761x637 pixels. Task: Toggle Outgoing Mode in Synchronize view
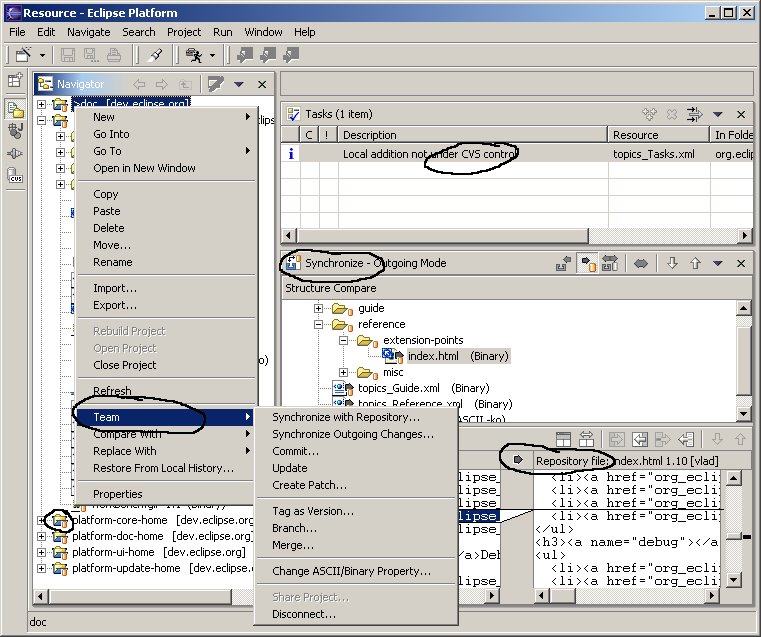[x=587, y=263]
